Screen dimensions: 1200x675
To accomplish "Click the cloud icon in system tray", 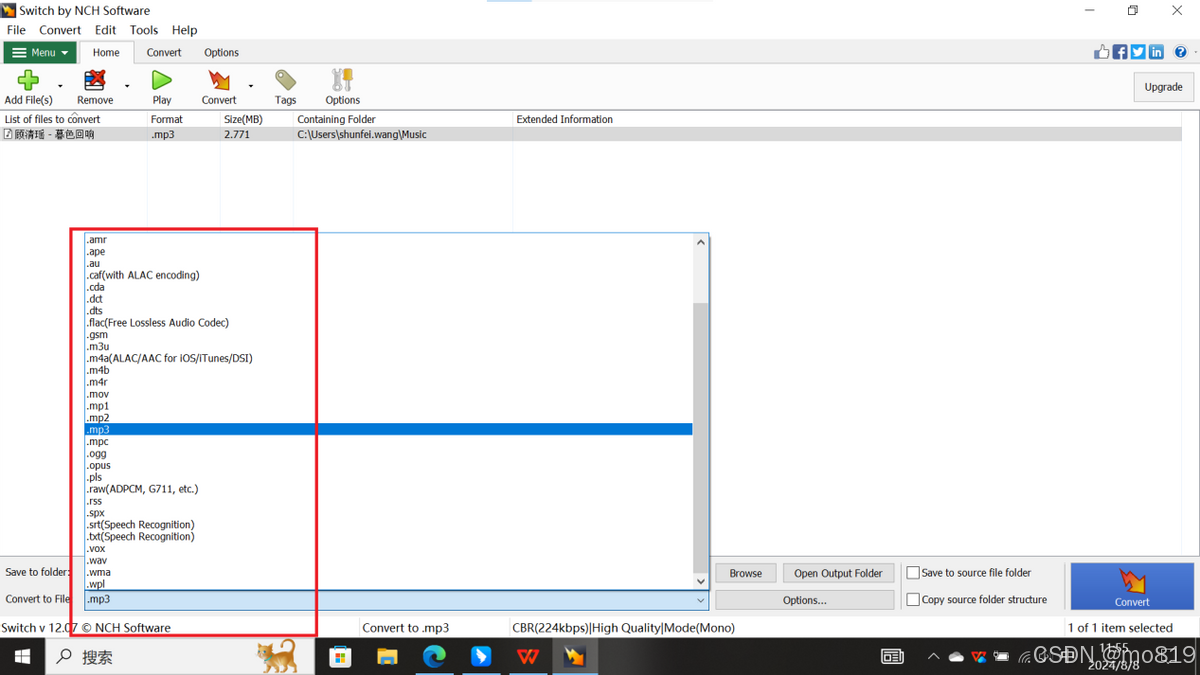I will [956, 657].
